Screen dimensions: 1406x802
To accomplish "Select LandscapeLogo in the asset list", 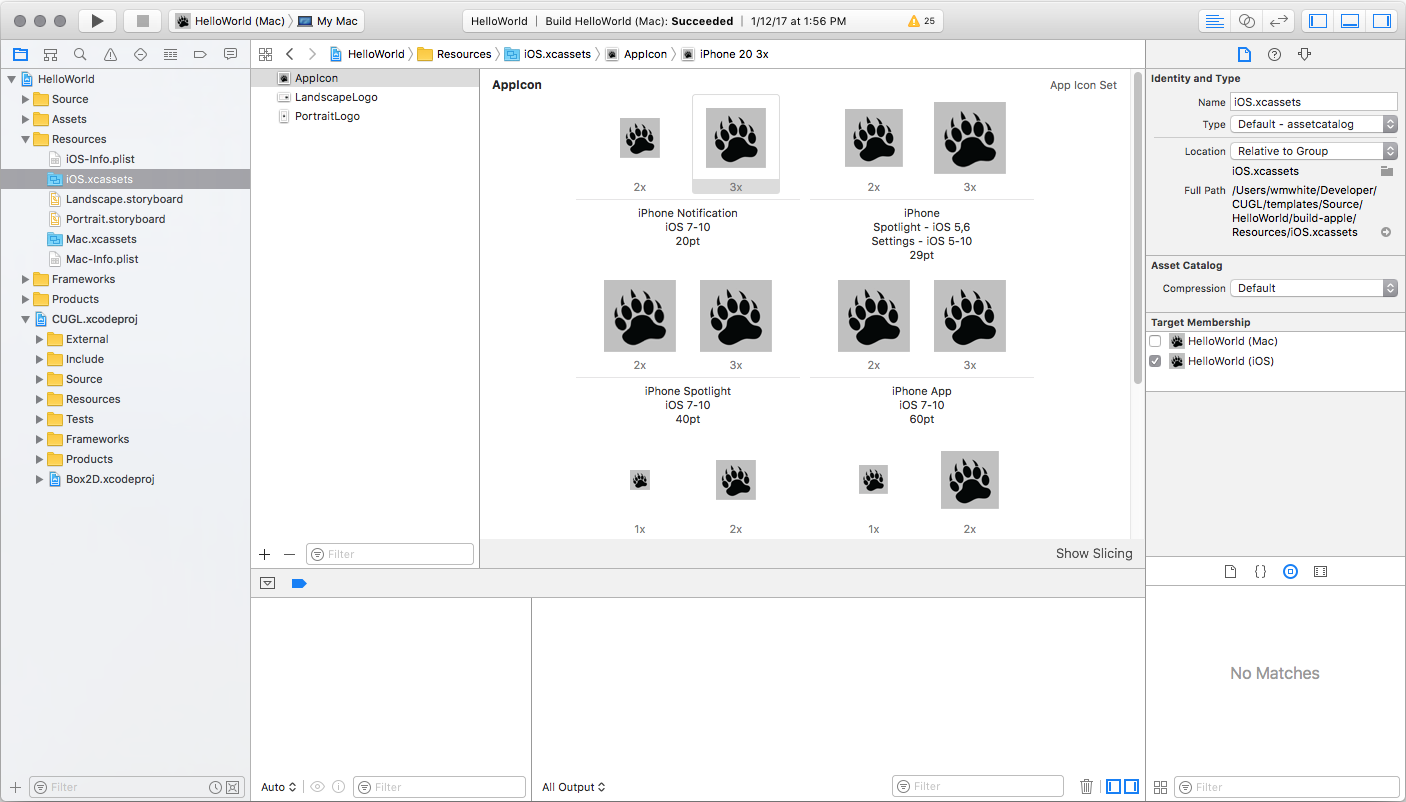I will pos(336,97).
